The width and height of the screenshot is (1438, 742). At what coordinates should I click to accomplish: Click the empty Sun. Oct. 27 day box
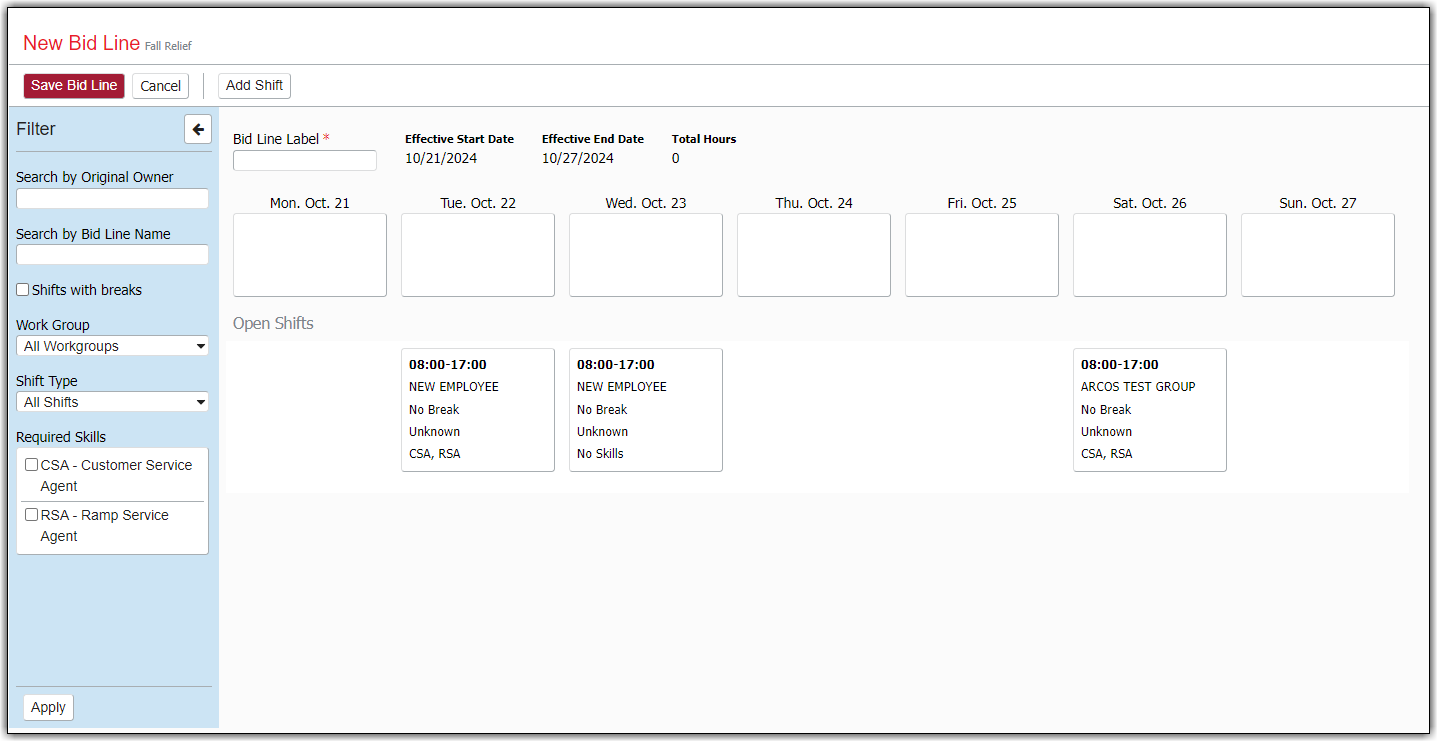coord(1318,255)
